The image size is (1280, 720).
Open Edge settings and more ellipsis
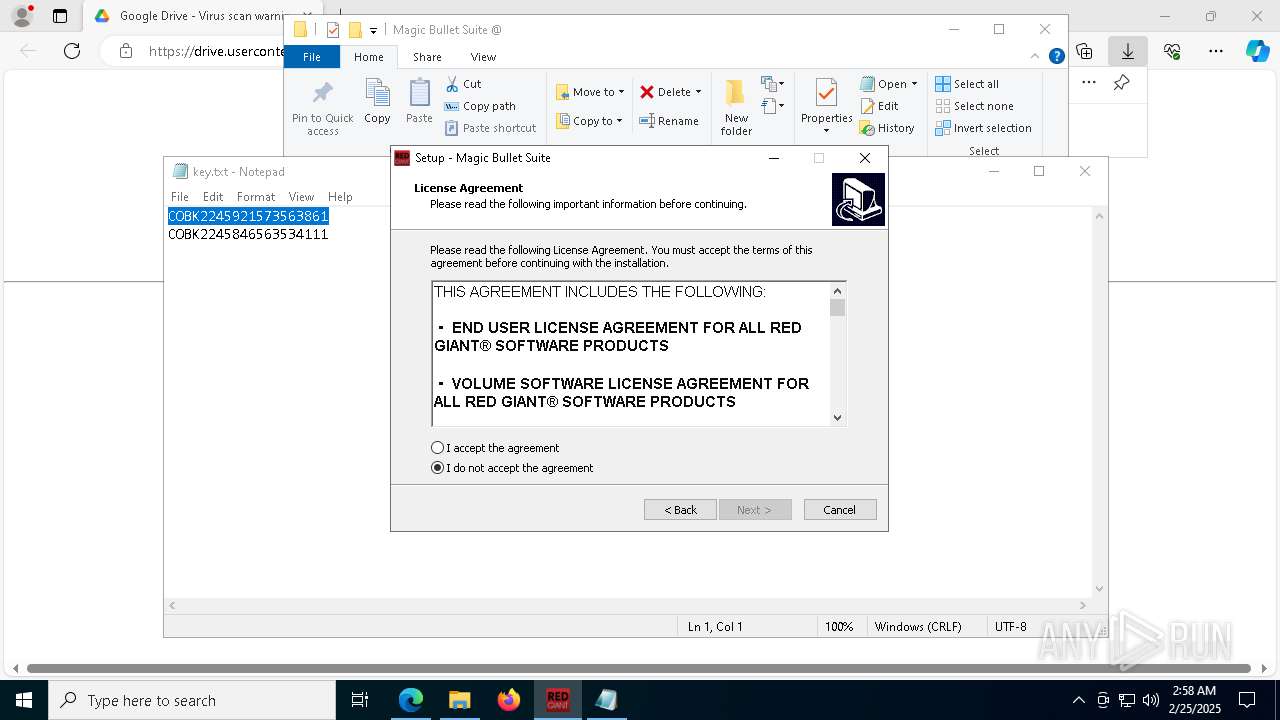click(1215, 51)
